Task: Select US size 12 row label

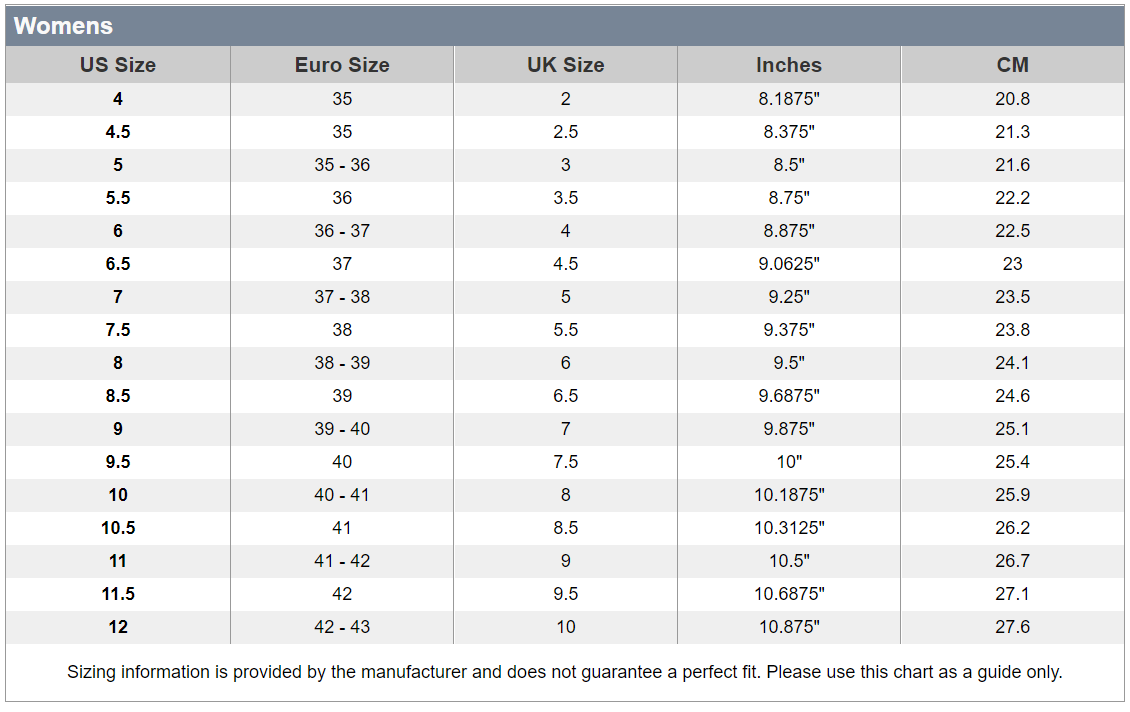Action: pyautogui.click(x=118, y=627)
